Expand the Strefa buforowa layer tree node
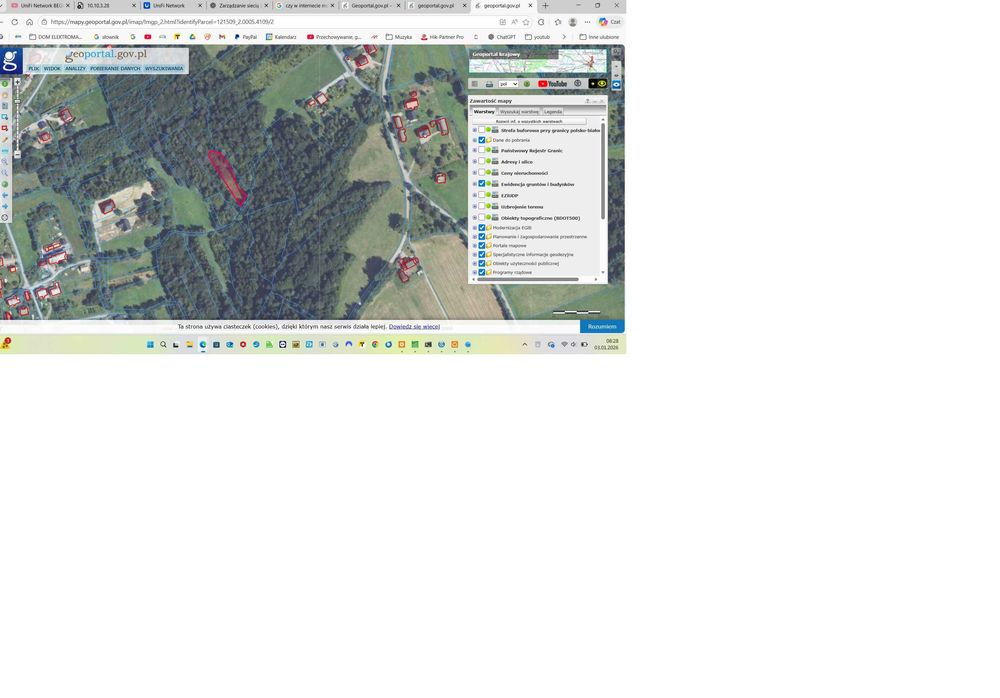The width and height of the screenshot is (1000, 698). 474,130
